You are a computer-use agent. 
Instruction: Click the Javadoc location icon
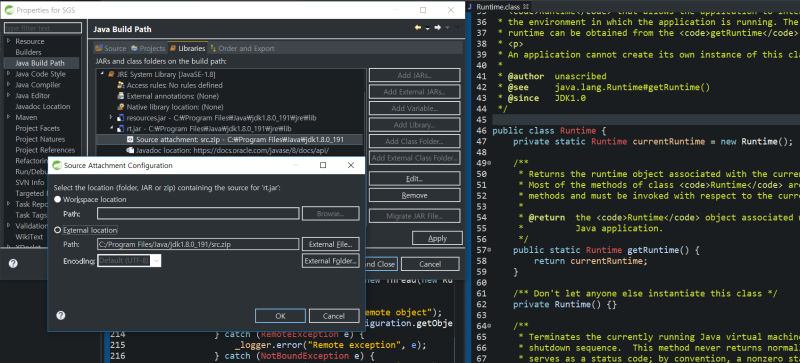point(131,150)
